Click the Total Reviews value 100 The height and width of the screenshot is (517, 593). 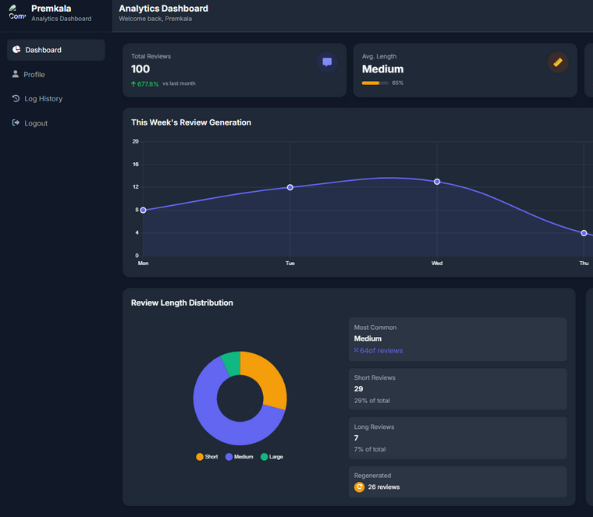pos(140,69)
